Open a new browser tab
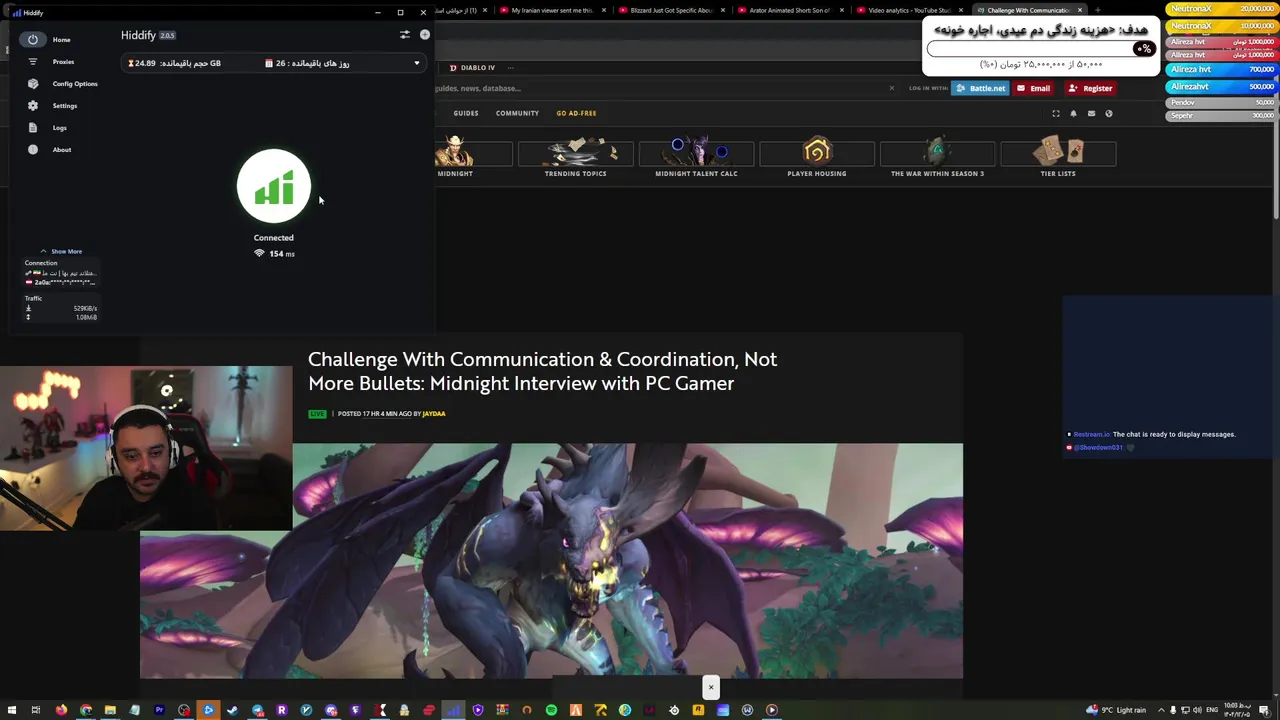The width and height of the screenshot is (1280, 720). [x=1097, y=10]
